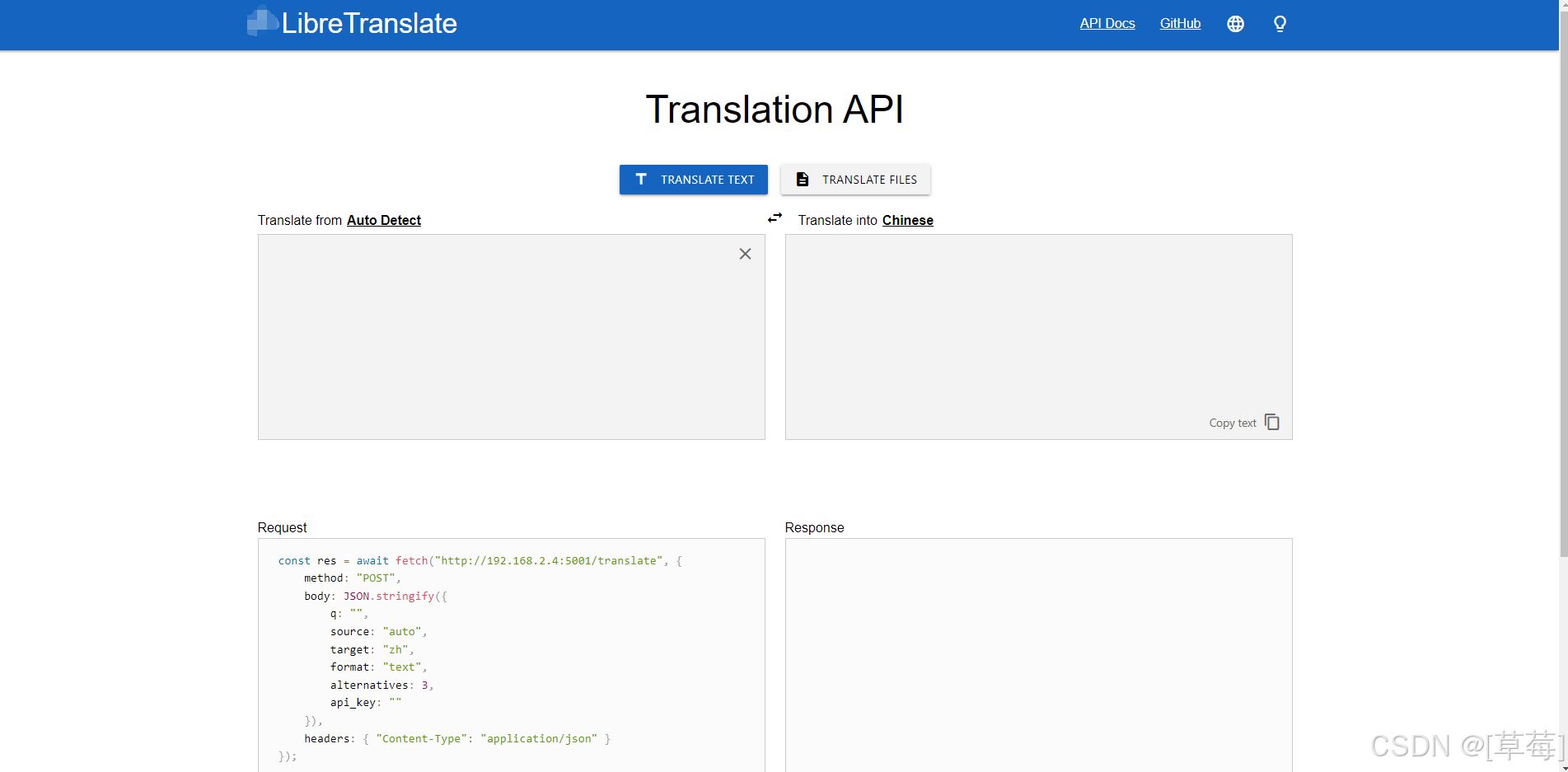Click the Copy text label
The width and height of the screenshot is (1568, 772).
click(x=1232, y=422)
